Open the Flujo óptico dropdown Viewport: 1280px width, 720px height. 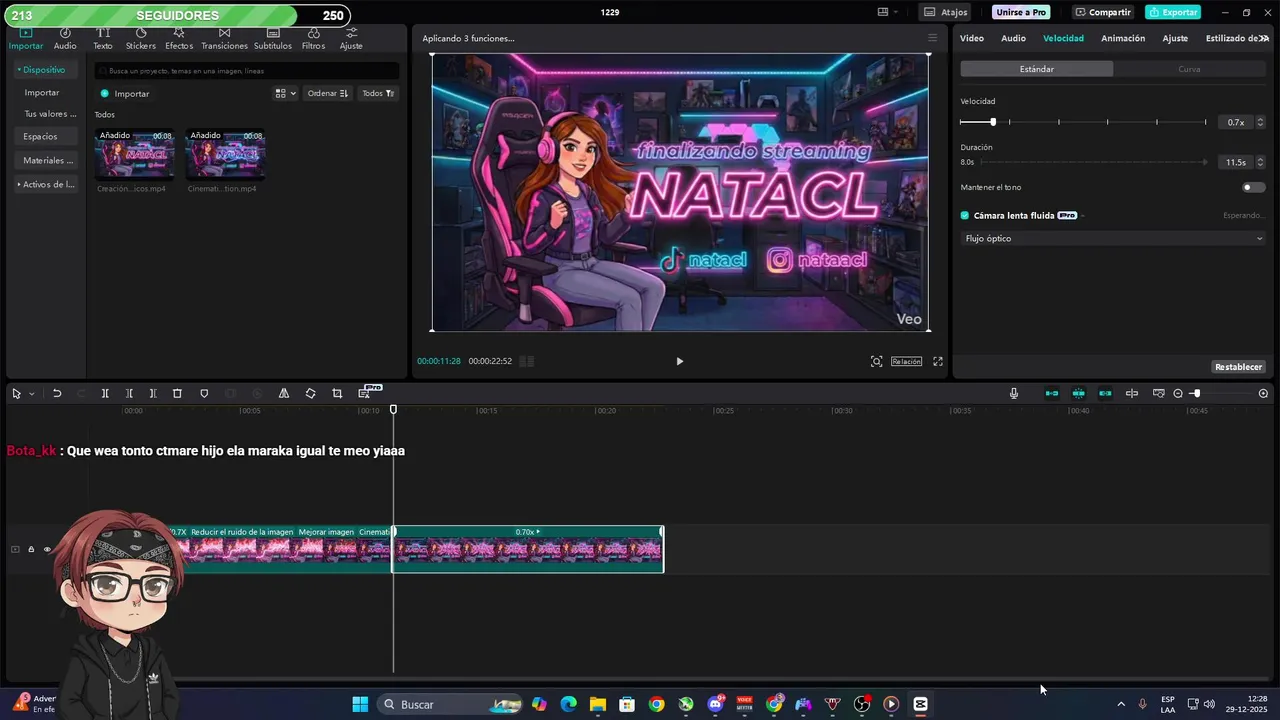[1113, 238]
